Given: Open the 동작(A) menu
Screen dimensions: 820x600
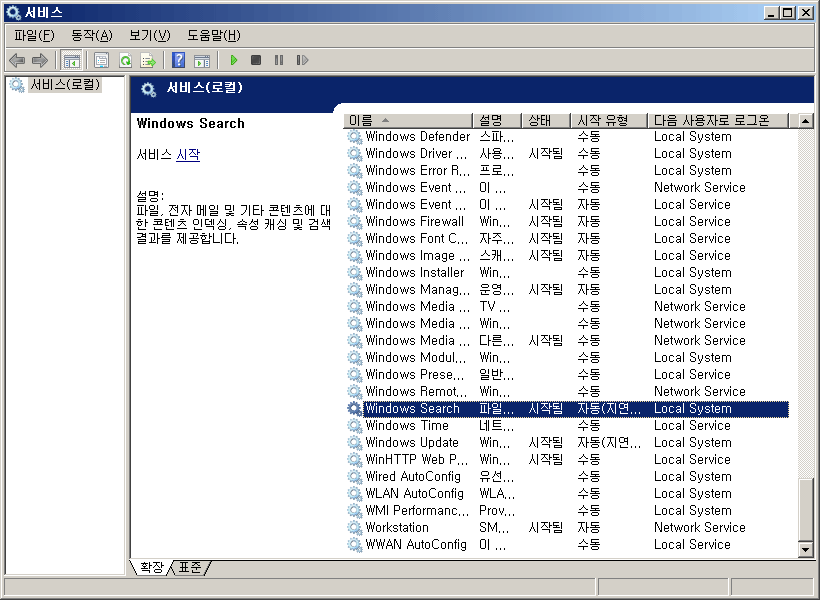Looking at the screenshot, I should click(x=92, y=36).
